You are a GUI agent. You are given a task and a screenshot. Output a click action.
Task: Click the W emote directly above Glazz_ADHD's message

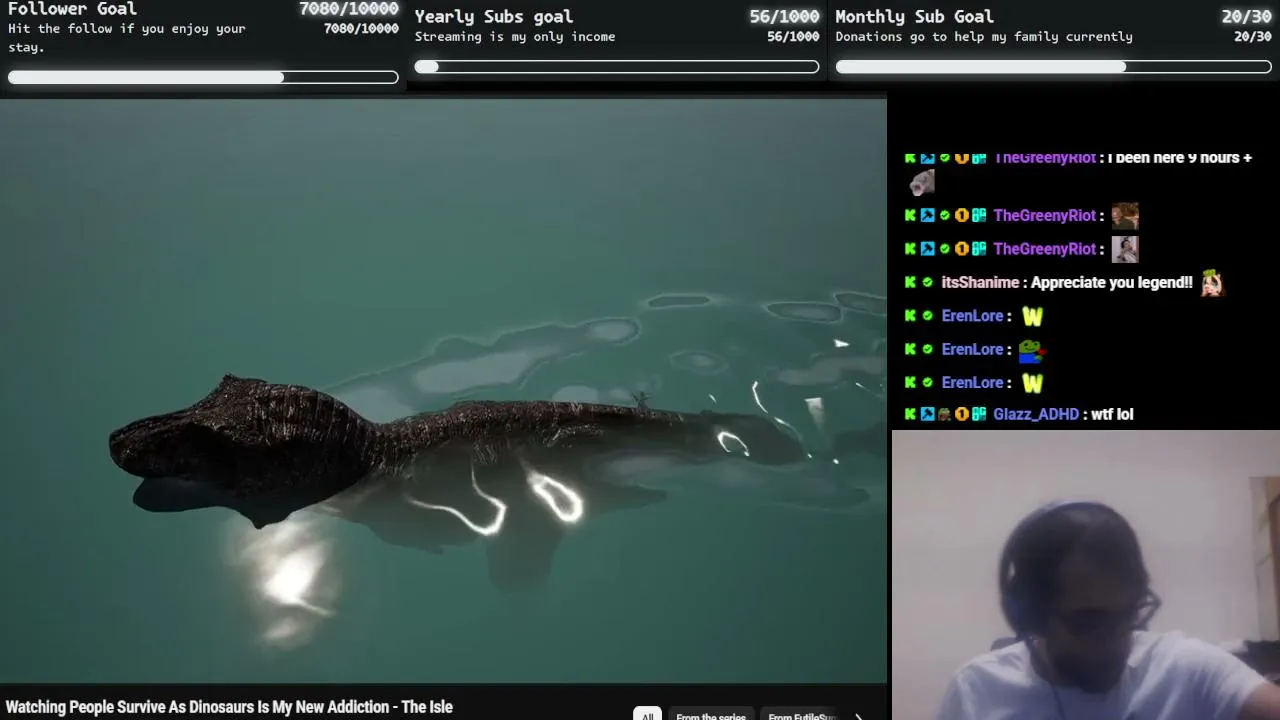(1032, 383)
